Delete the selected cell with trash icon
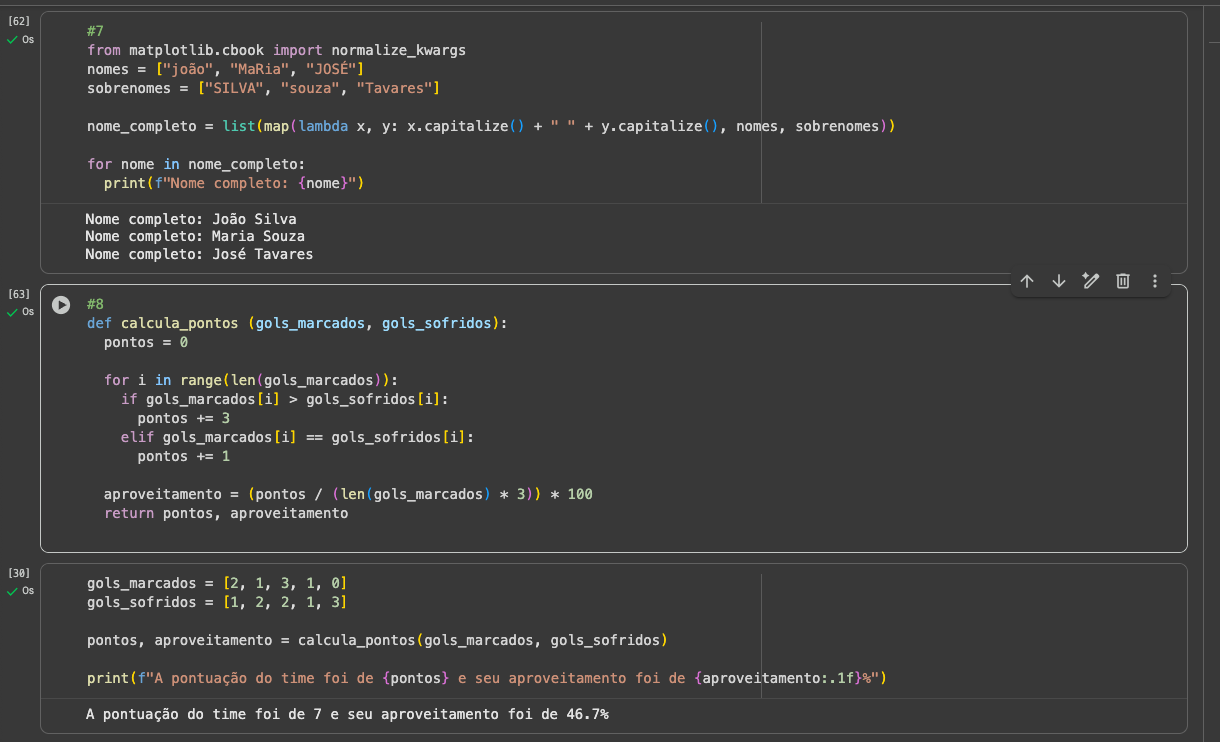The width and height of the screenshot is (1220, 742). (x=1123, y=282)
